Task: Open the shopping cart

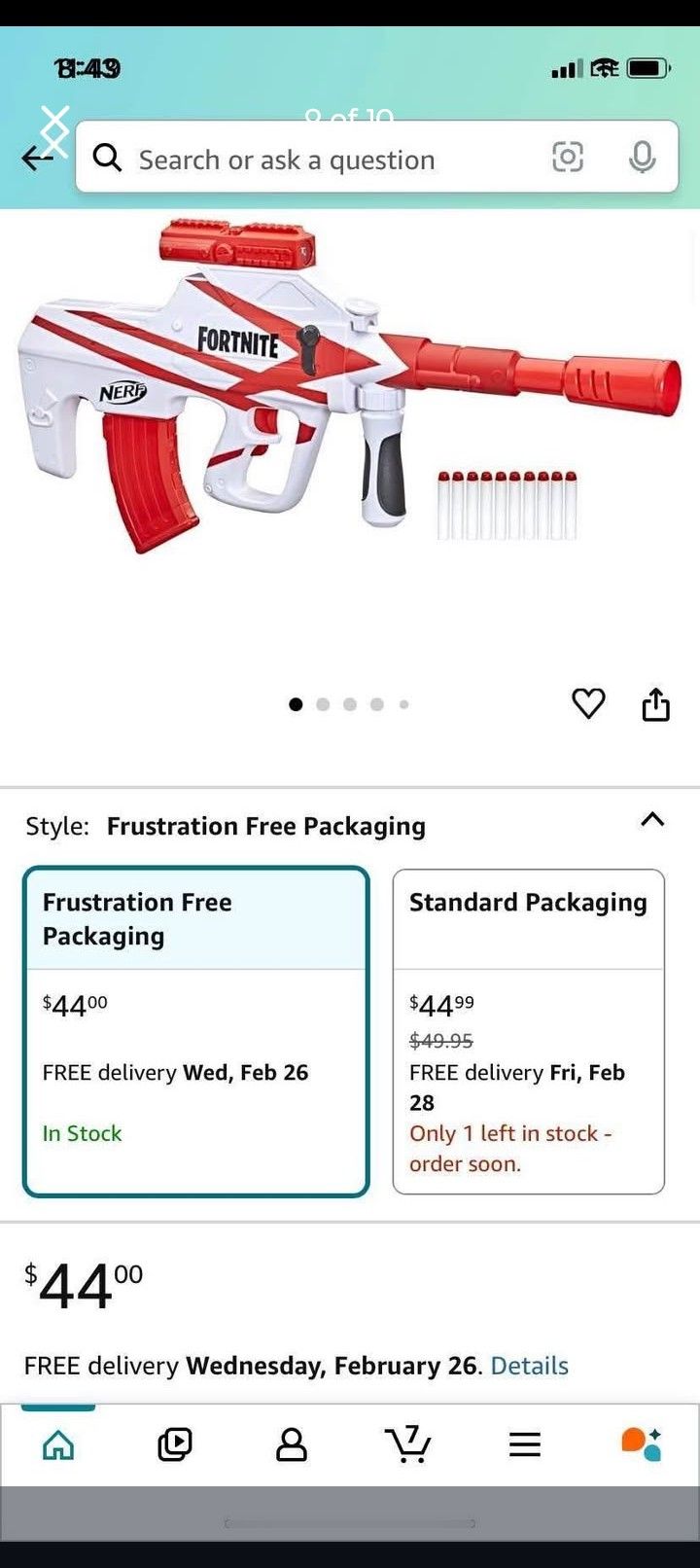Action: [x=408, y=1444]
